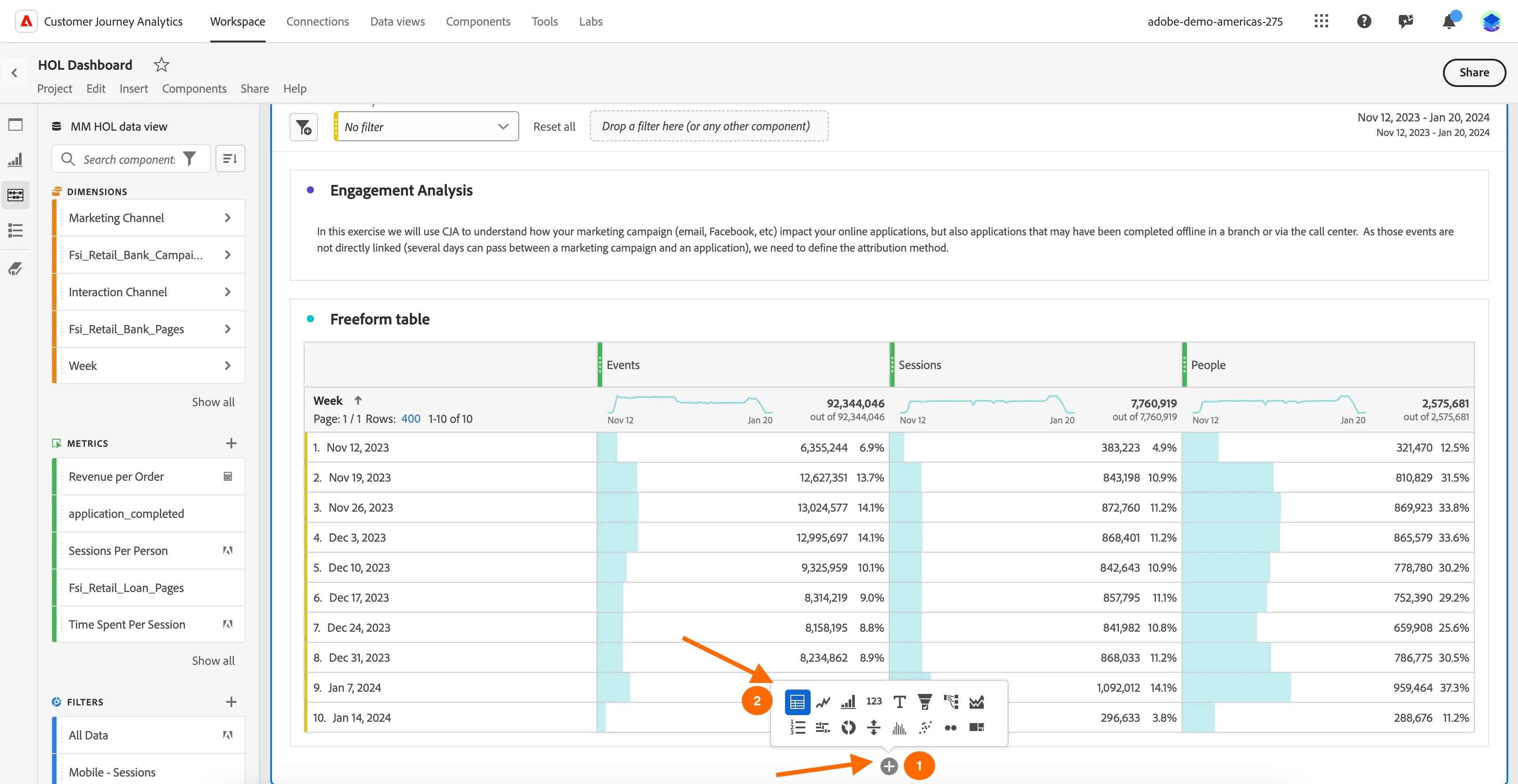Screen dimensions: 1518x784
Task: Select the Fallout funnel visualization icon
Action: 925,701
